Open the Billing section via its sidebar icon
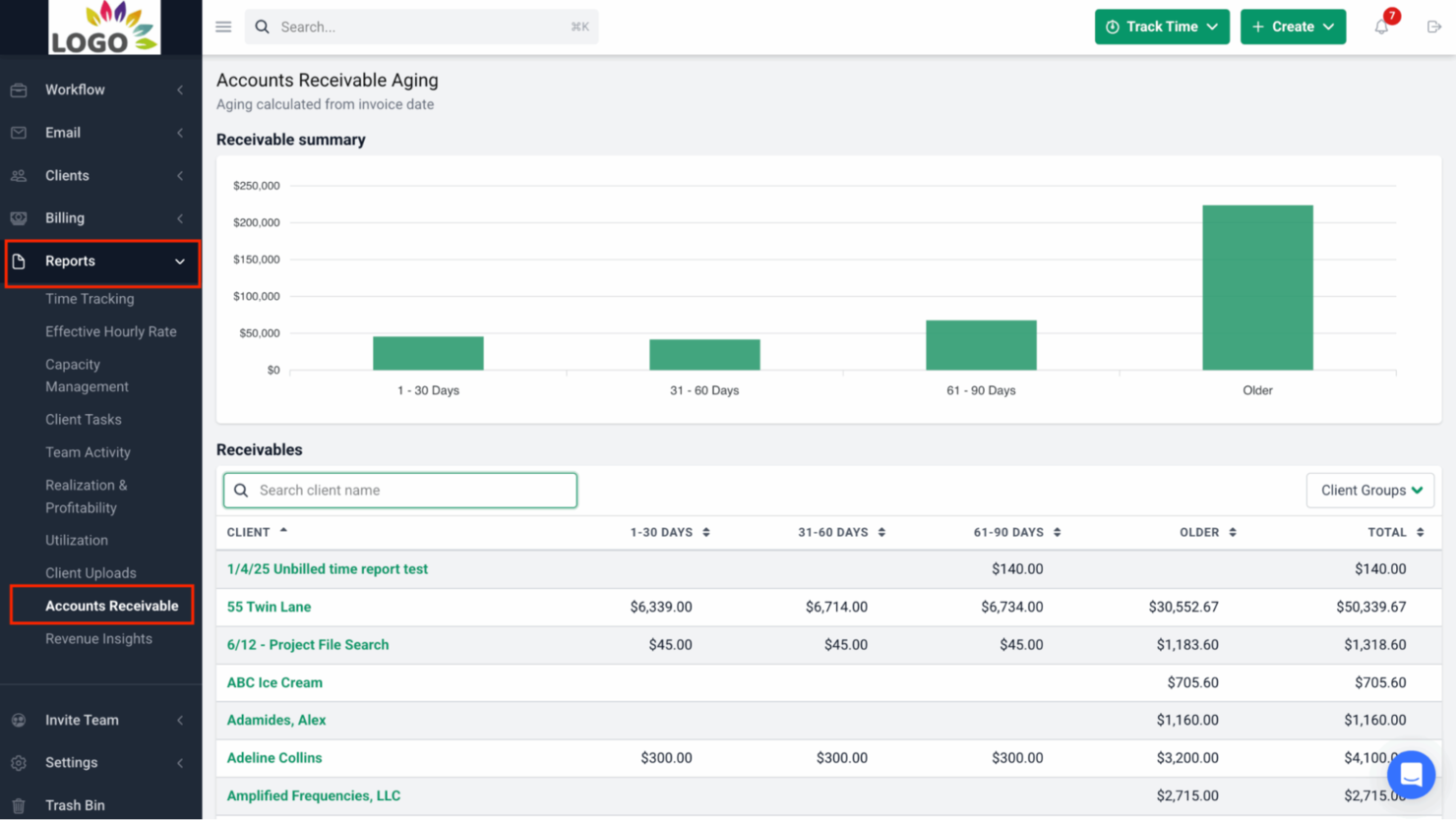 19,217
